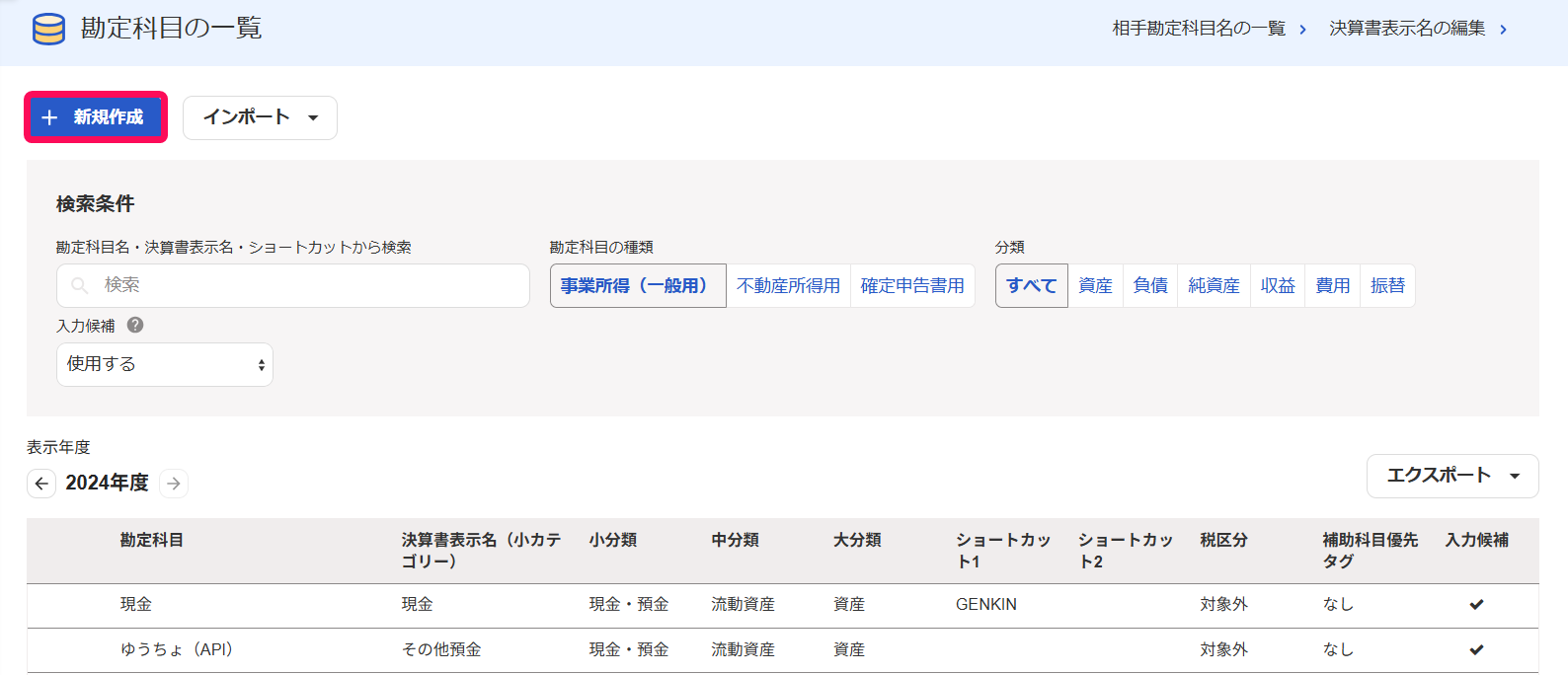Select 事業所得（一般用） account type
The height and width of the screenshot is (675, 1568).
pos(638,285)
